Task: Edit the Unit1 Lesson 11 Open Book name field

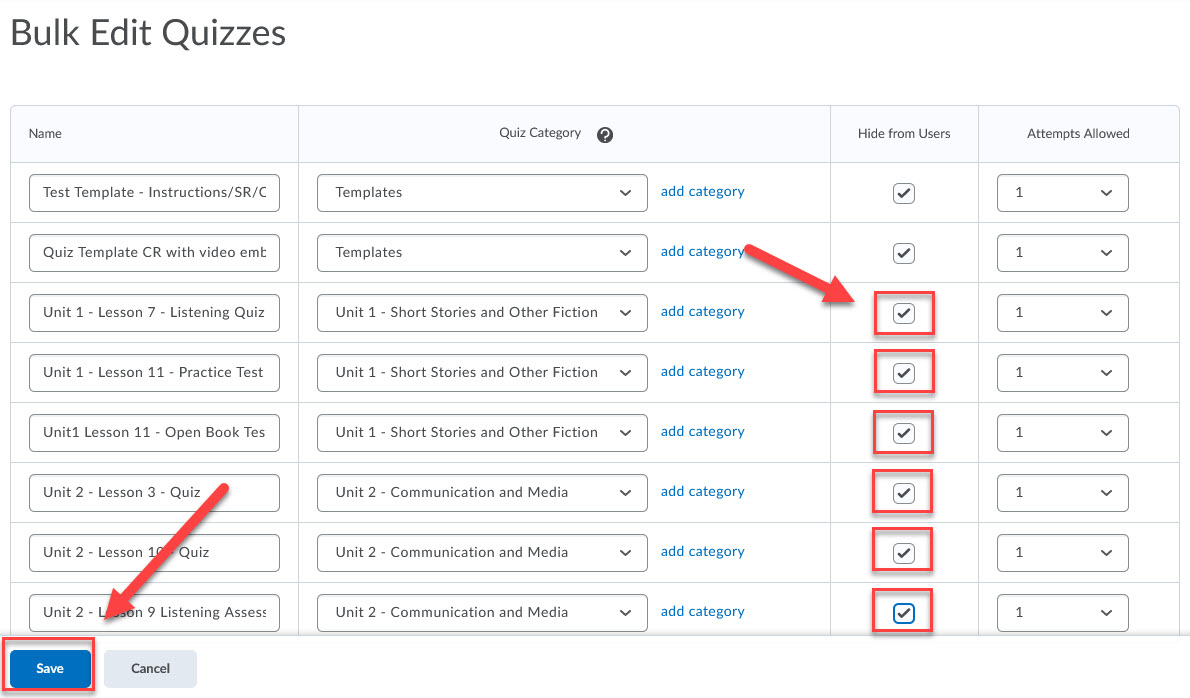Action: [154, 432]
